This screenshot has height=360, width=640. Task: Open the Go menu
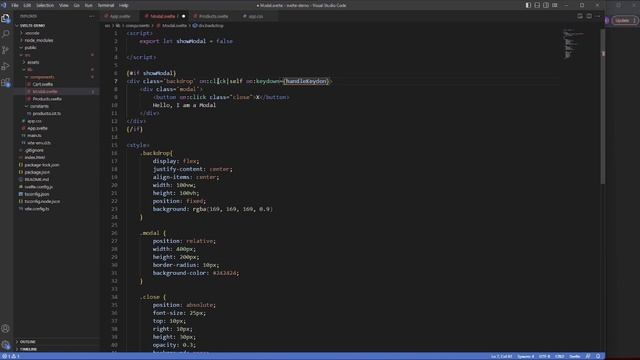pos(76,5)
